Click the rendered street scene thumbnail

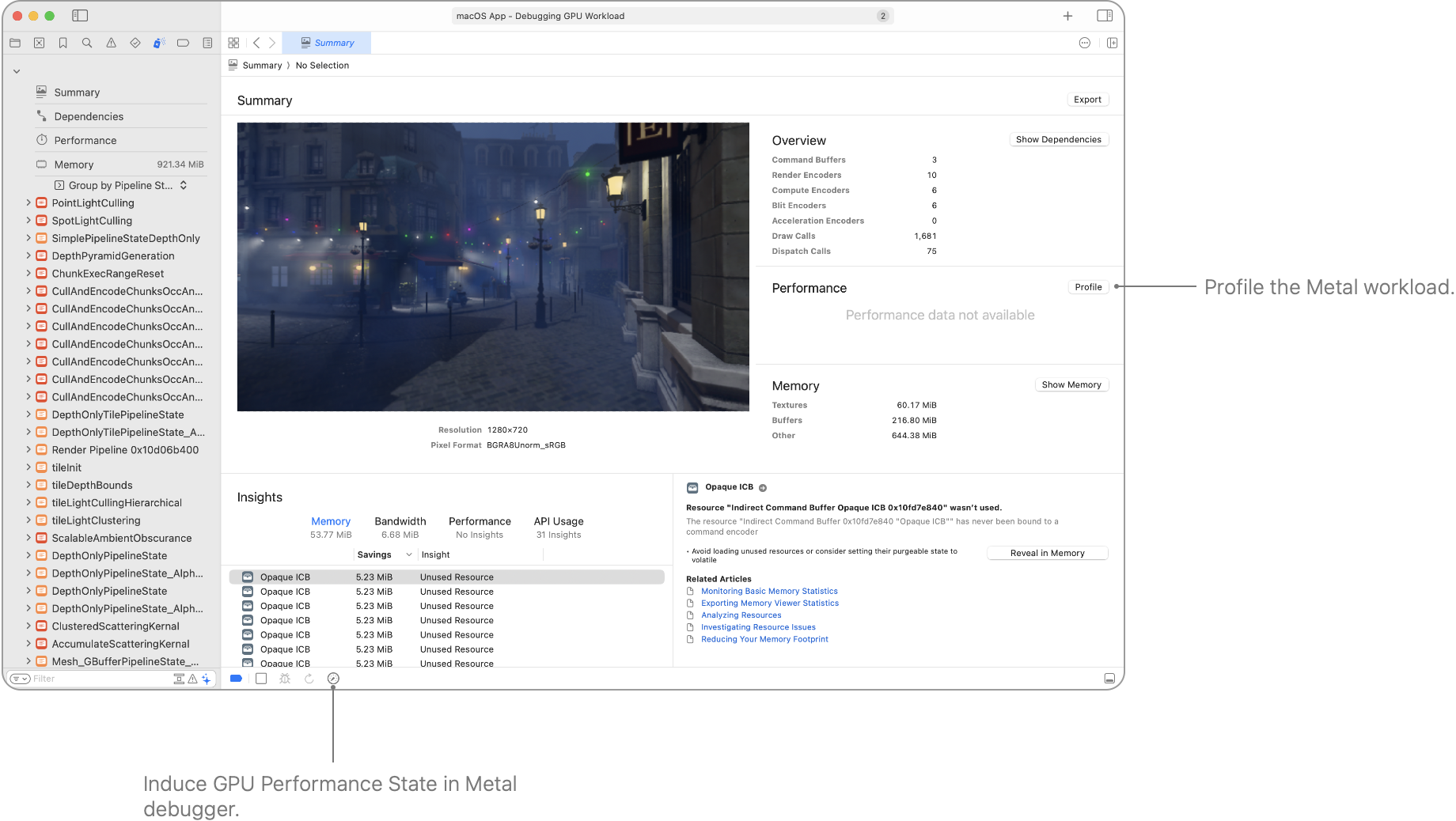pos(493,267)
